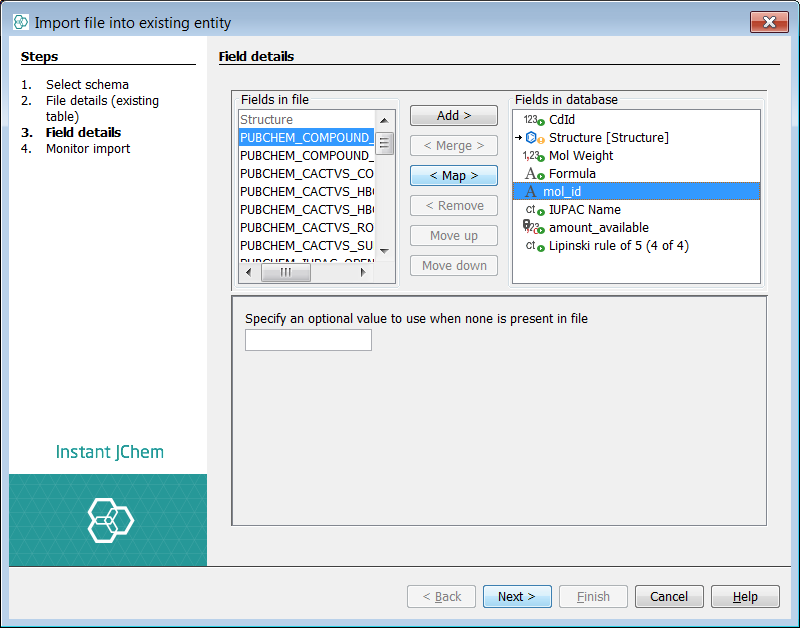Image resolution: width=800 pixels, height=628 pixels.
Task: Click the Lipinski rule field icon
Action: click(x=534, y=246)
